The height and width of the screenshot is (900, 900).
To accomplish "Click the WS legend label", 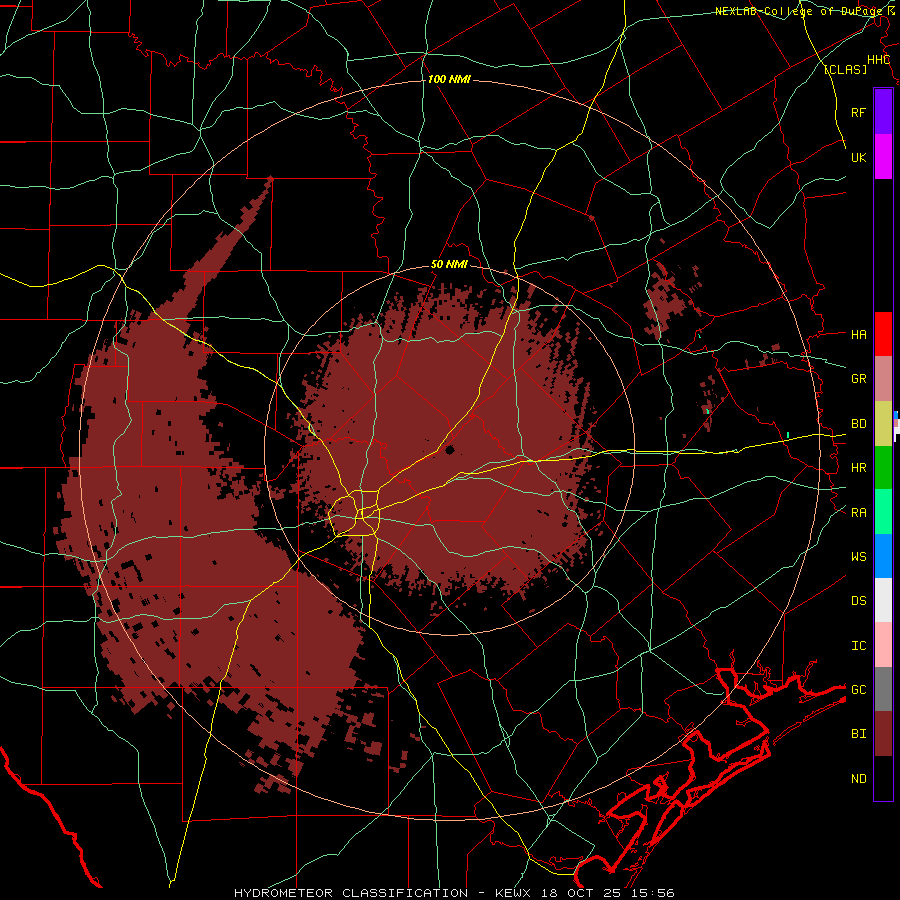I will pyautogui.click(x=858, y=557).
